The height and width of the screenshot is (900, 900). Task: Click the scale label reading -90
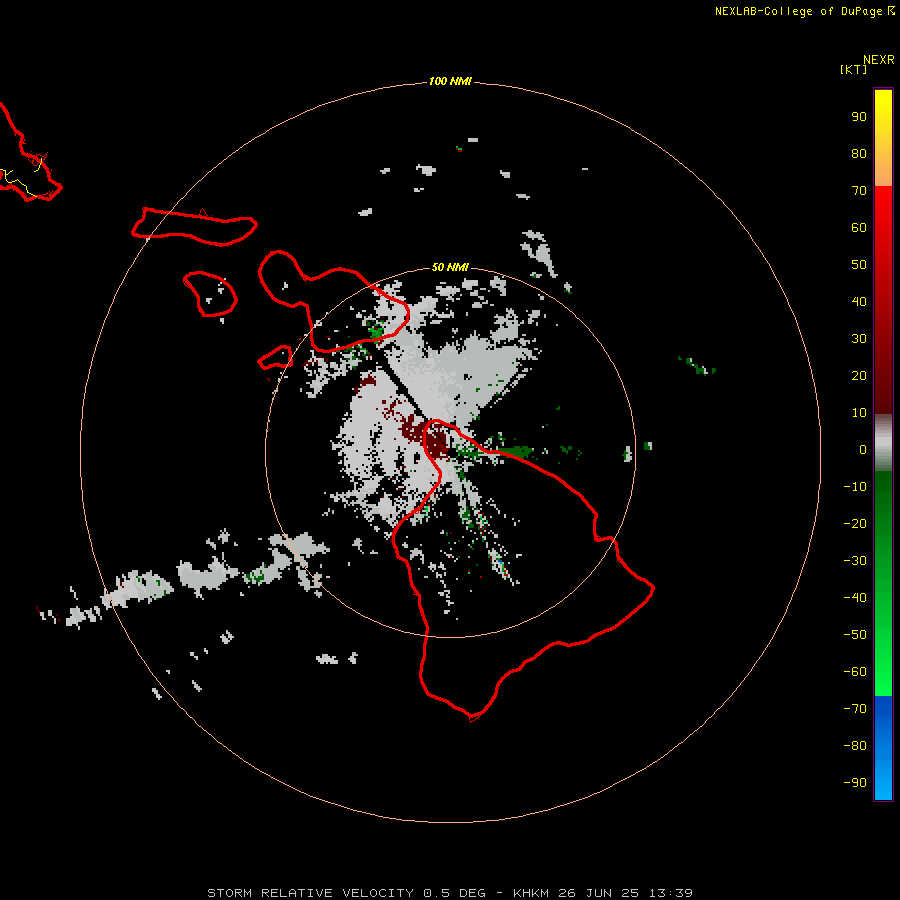855,783
